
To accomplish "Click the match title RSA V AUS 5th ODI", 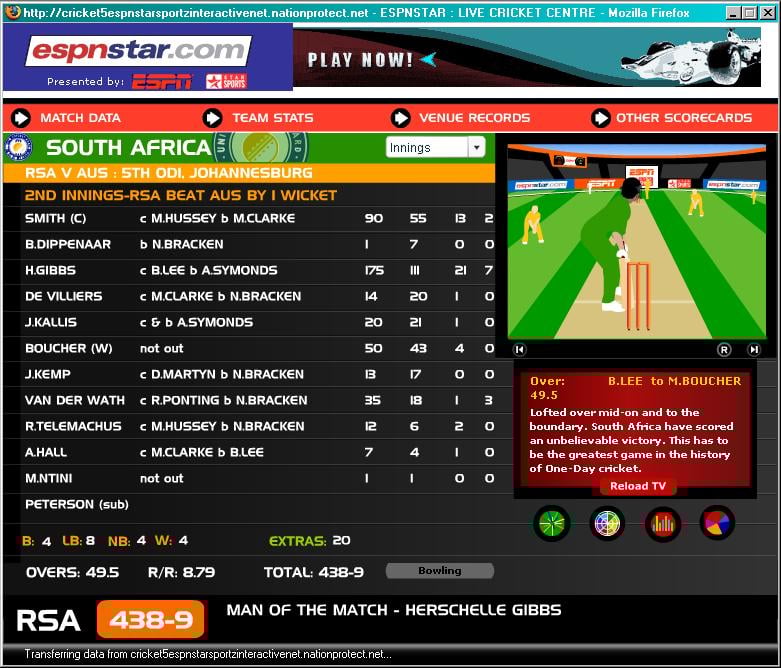I will point(169,173).
